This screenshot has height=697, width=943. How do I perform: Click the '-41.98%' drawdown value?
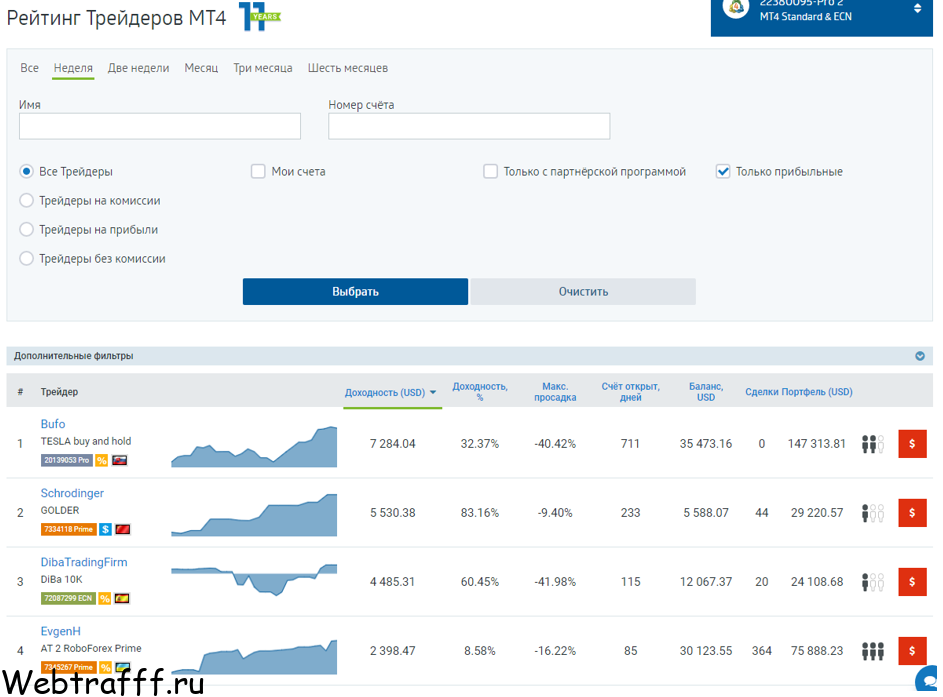point(555,582)
